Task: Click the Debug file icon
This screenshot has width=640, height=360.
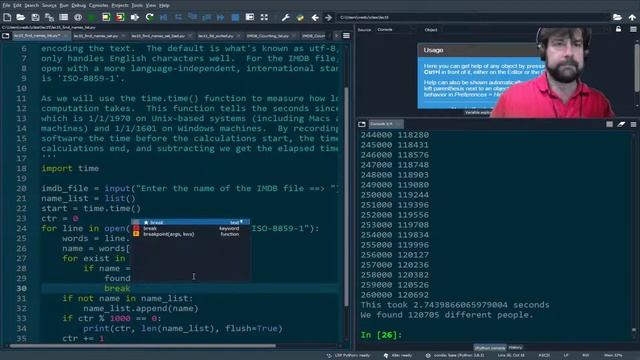Action: click(164, 17)
